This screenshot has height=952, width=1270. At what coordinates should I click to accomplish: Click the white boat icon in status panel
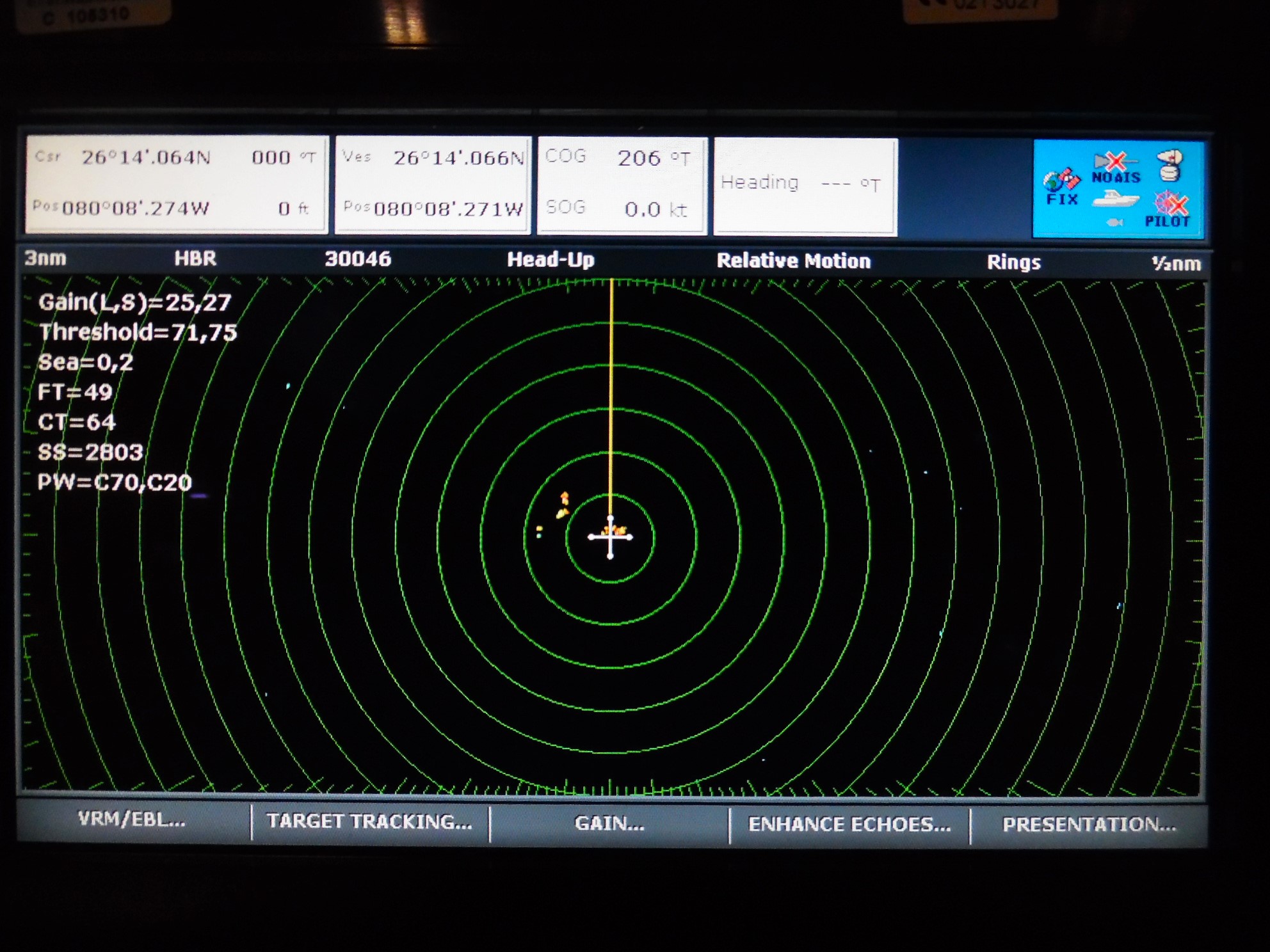[1116, 198]
